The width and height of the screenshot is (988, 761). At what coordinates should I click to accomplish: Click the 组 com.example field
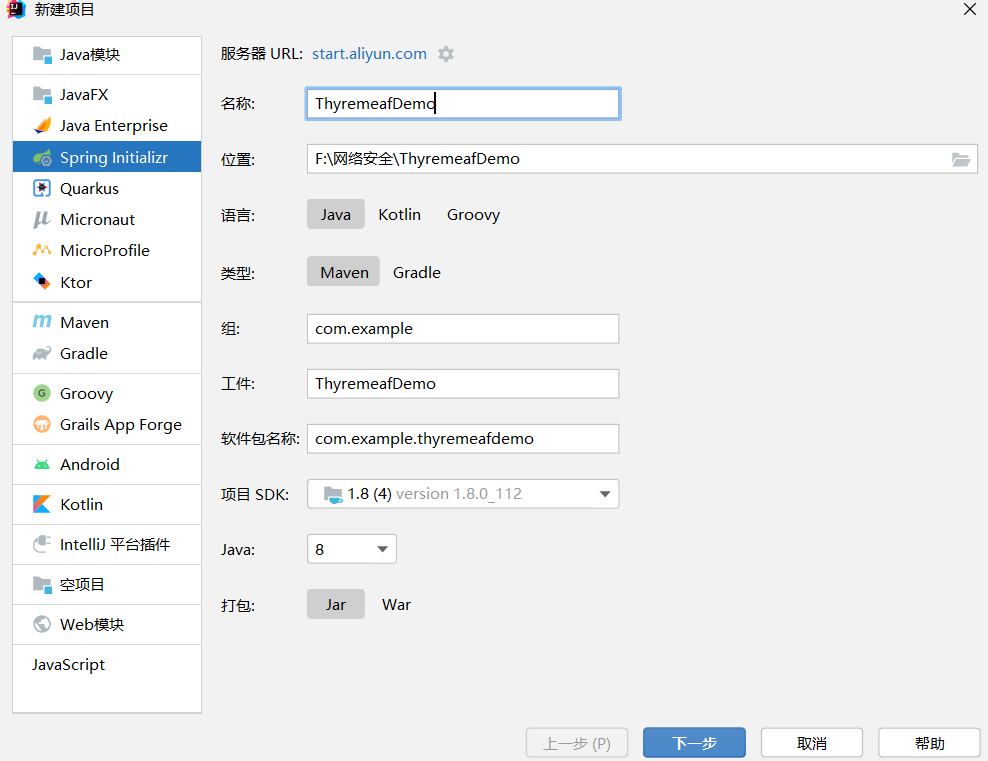(x=463, y=329)
